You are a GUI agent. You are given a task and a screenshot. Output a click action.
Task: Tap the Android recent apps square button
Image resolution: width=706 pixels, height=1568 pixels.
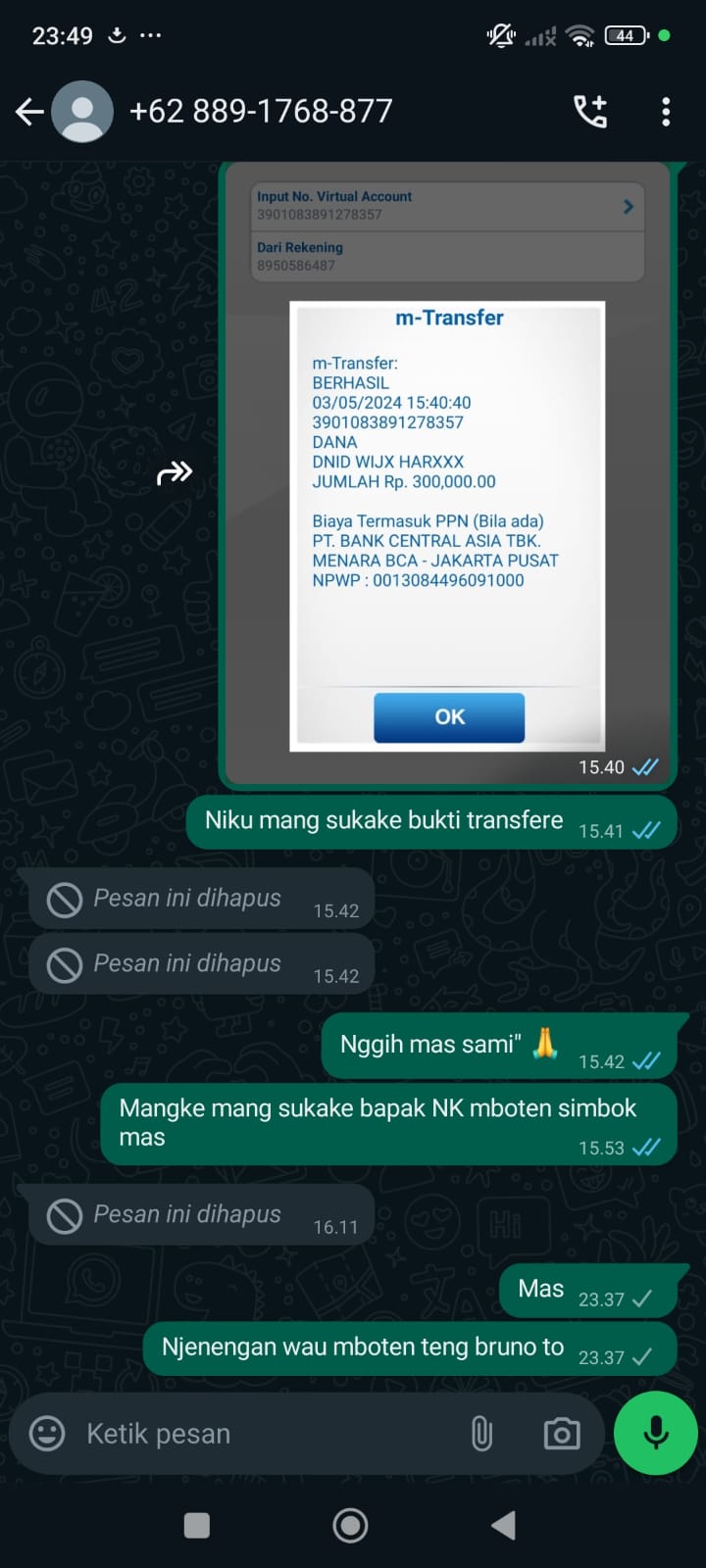tap(197, 1525)
